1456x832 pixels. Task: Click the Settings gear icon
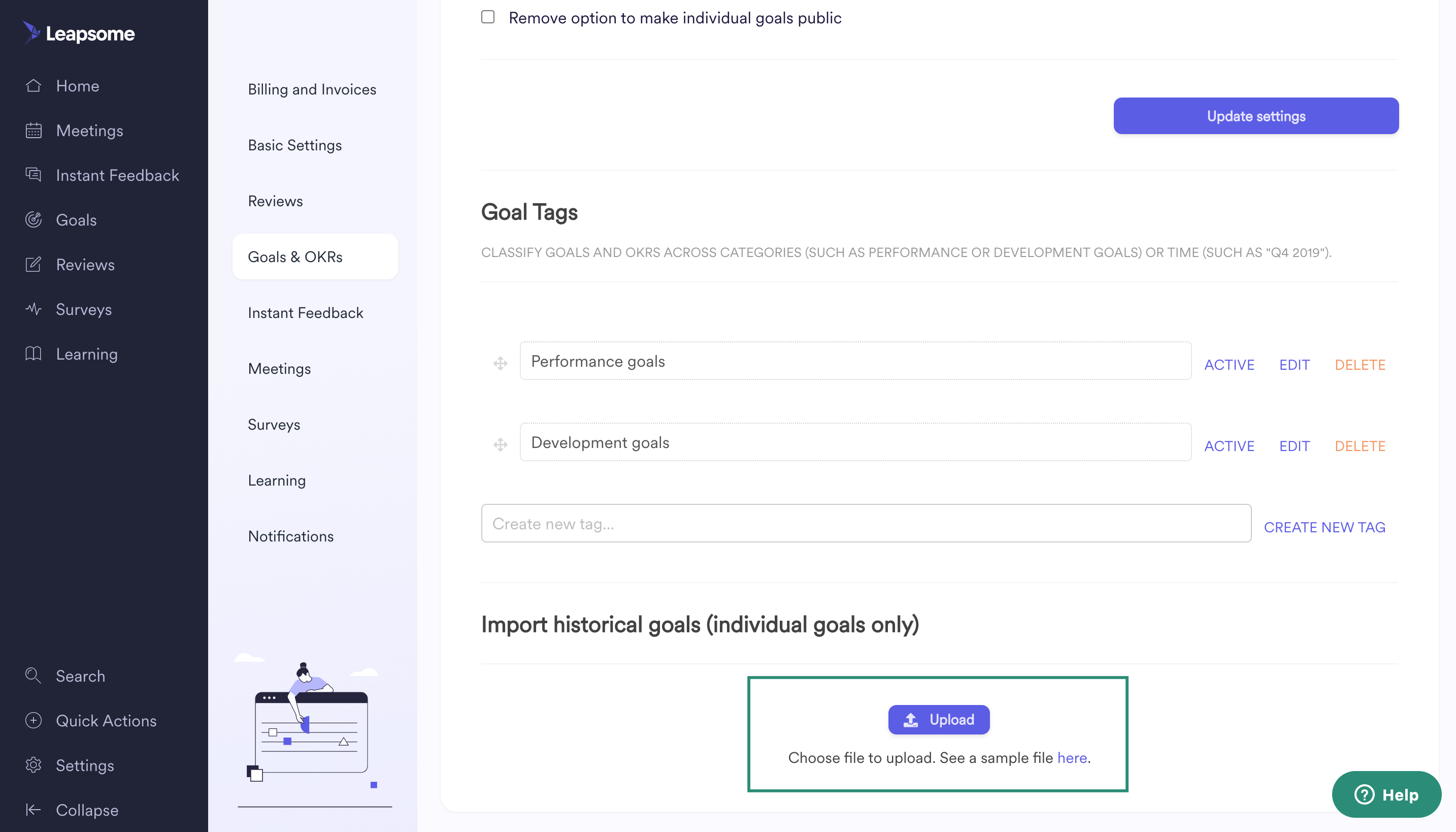coord(34,764)
